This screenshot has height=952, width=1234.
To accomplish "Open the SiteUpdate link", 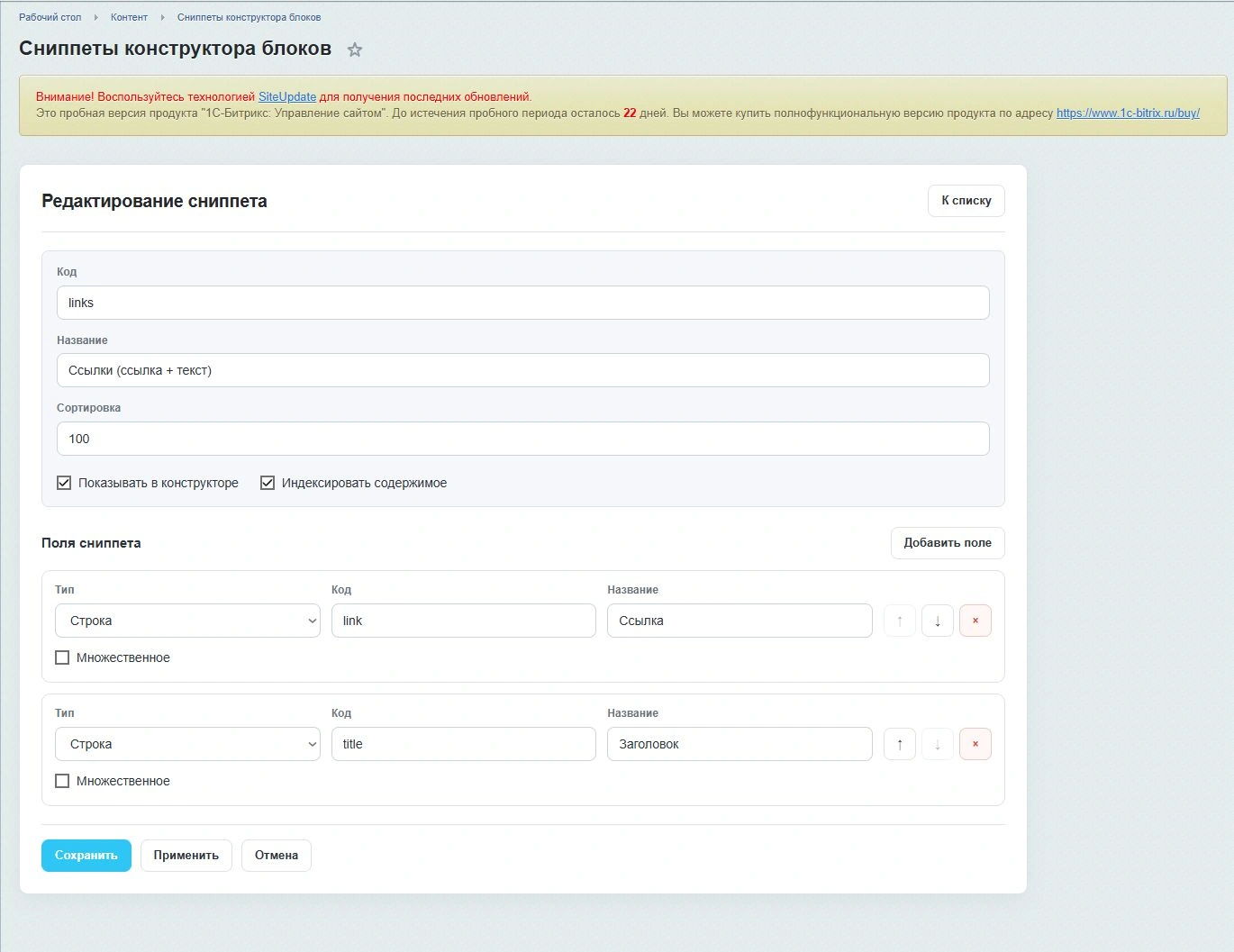I will tap(287, 96).
